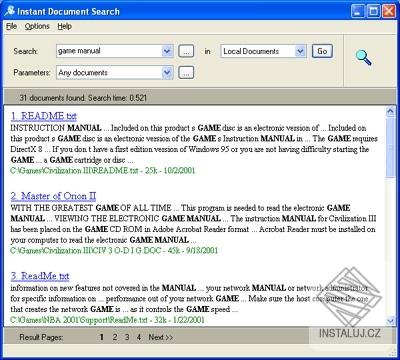Click the CIV 3 O-D I G.DOC path
Screen dimensions: 400x360
[x=114, y=250]
